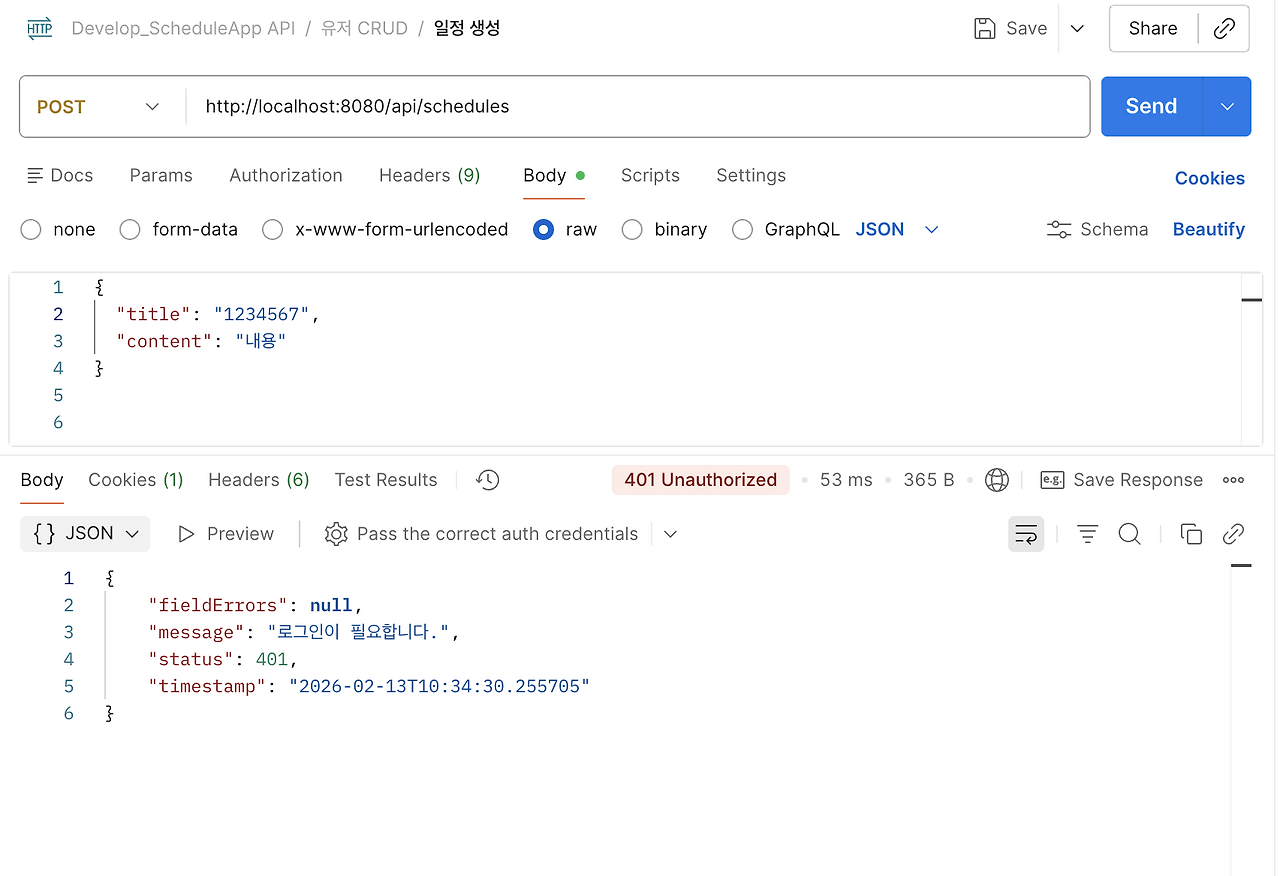Click the timestamp value in response

[439, 686]
